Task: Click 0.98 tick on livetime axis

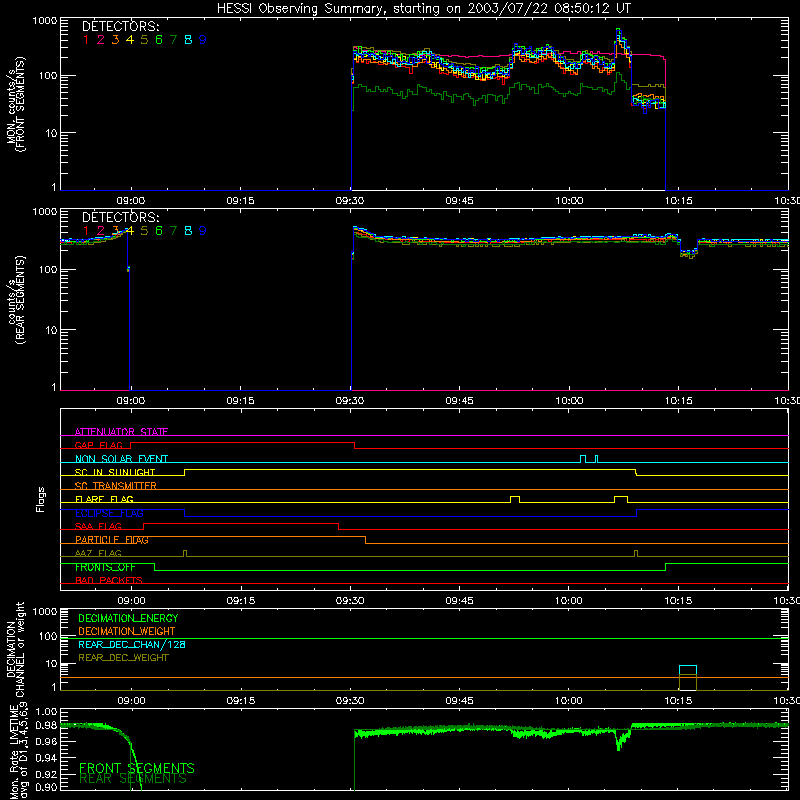Action: [x=46, y=725]
